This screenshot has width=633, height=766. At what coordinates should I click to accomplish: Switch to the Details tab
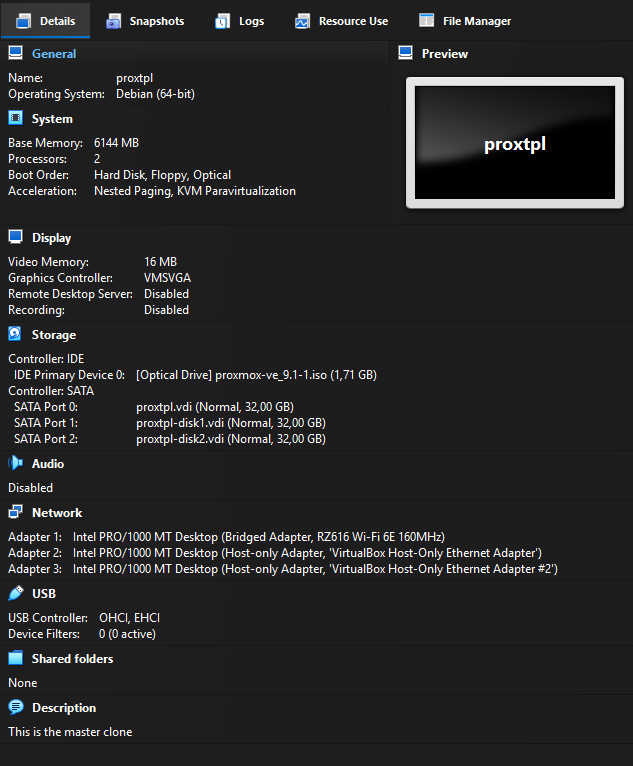45,21
